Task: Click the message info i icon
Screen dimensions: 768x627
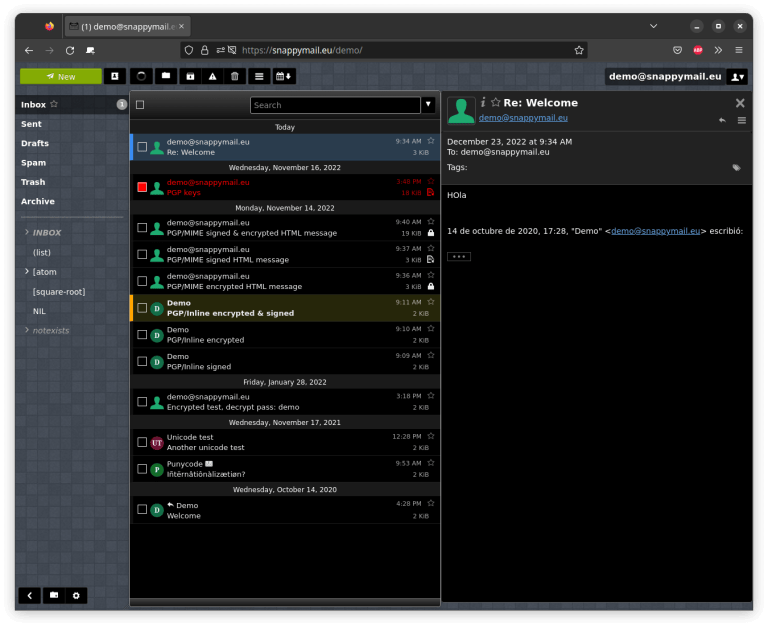Action: 483,102
